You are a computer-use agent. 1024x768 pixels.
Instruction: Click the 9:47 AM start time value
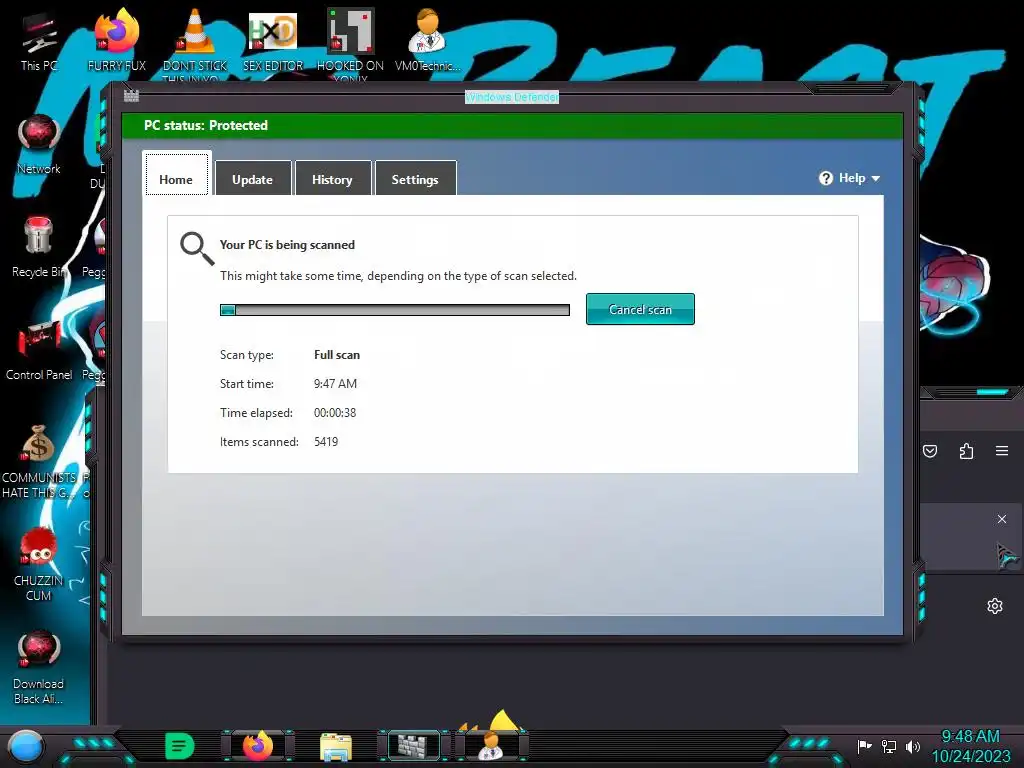335,384
